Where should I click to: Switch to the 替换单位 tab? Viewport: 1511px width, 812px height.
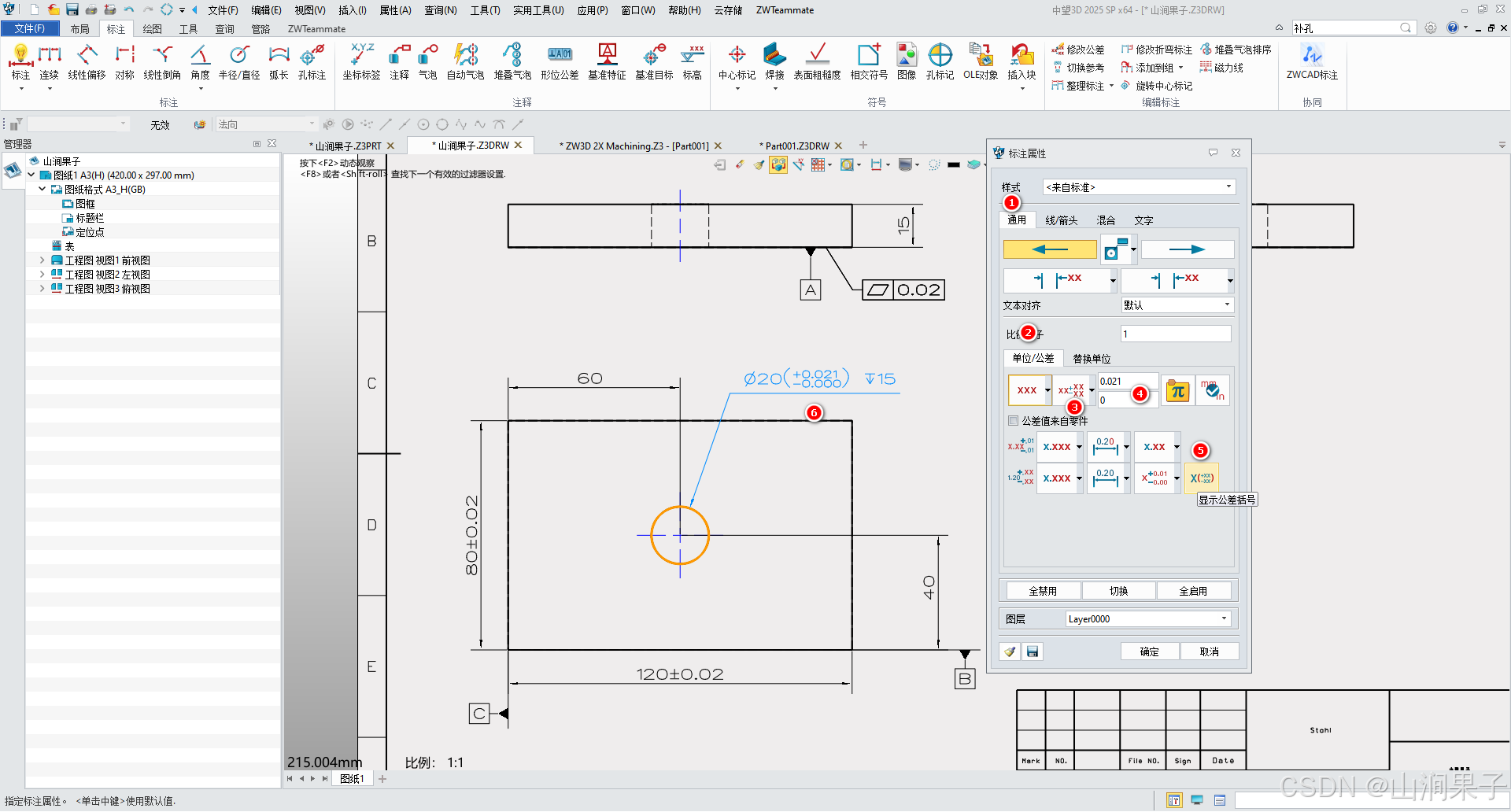tap(1092, 359)
